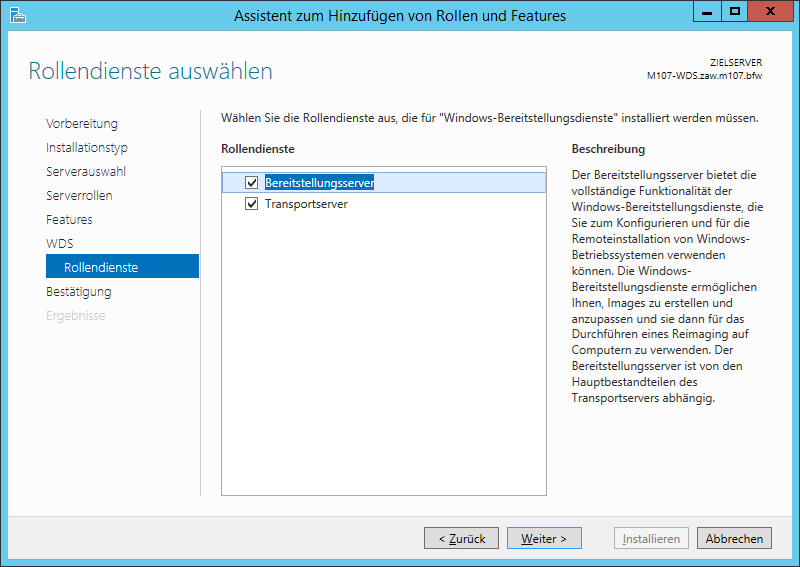The width and height of the screenshot is (800, 567).
Task: Jump to the Bestätigung step
Action: pos(79,292)
